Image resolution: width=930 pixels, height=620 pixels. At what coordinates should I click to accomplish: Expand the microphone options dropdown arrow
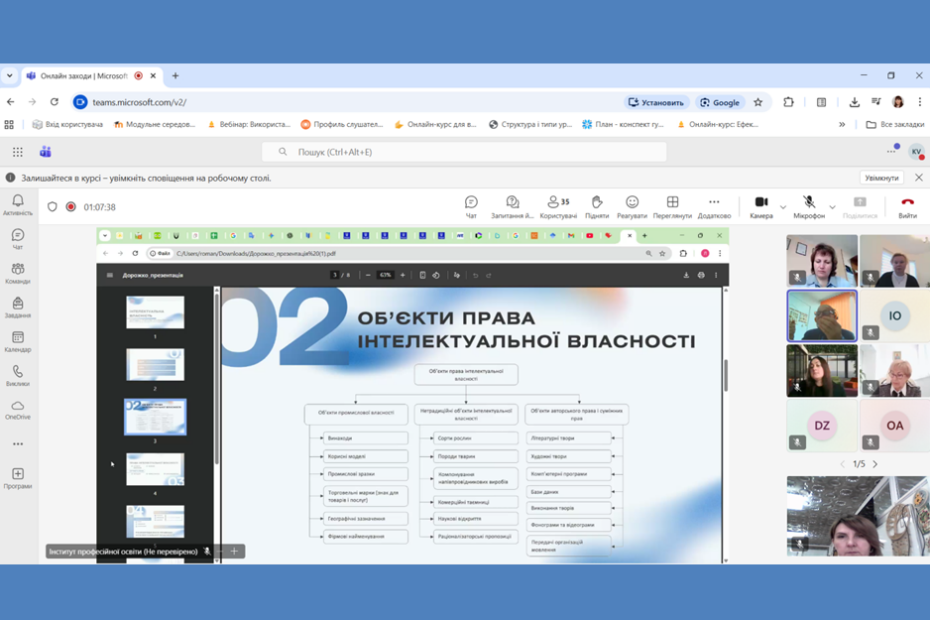[x=832, y=207]
